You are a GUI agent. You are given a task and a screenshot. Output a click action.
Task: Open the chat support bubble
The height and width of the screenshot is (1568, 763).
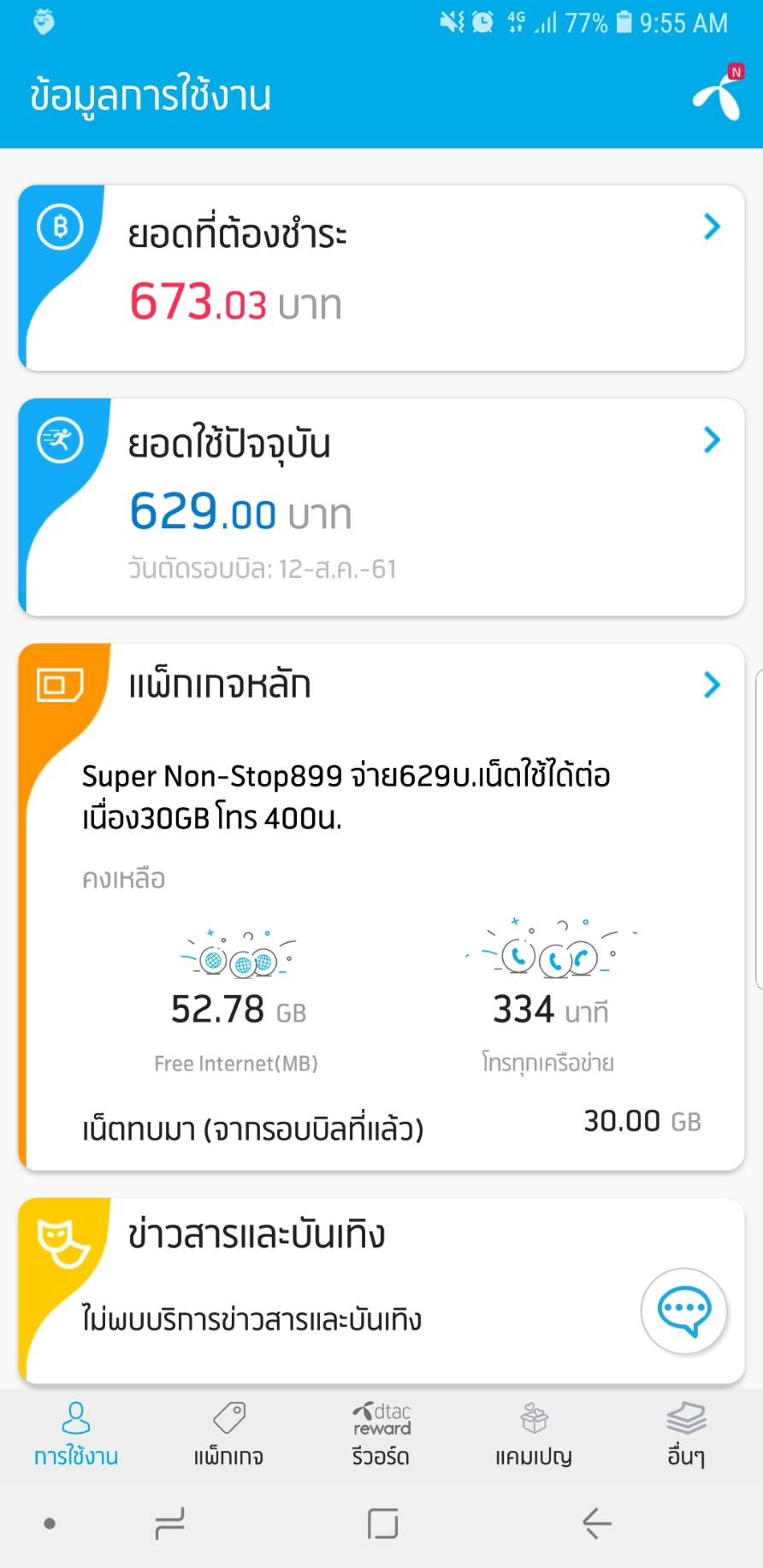[683, 1310]
